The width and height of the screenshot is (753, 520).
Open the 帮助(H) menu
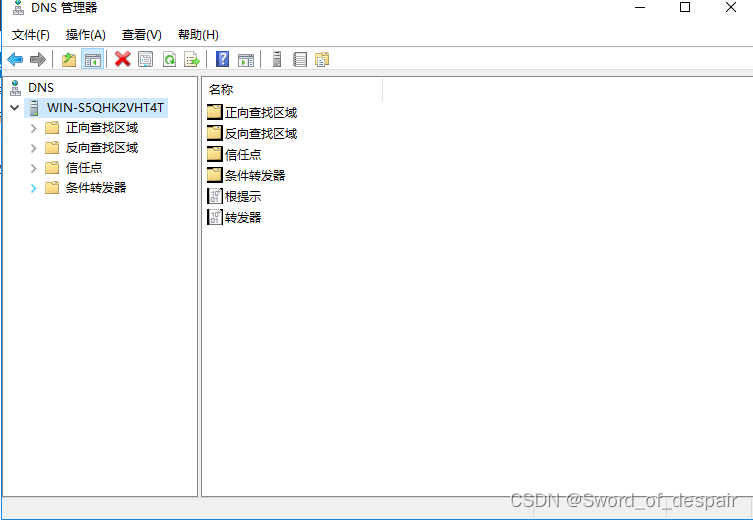pos(198,35)
